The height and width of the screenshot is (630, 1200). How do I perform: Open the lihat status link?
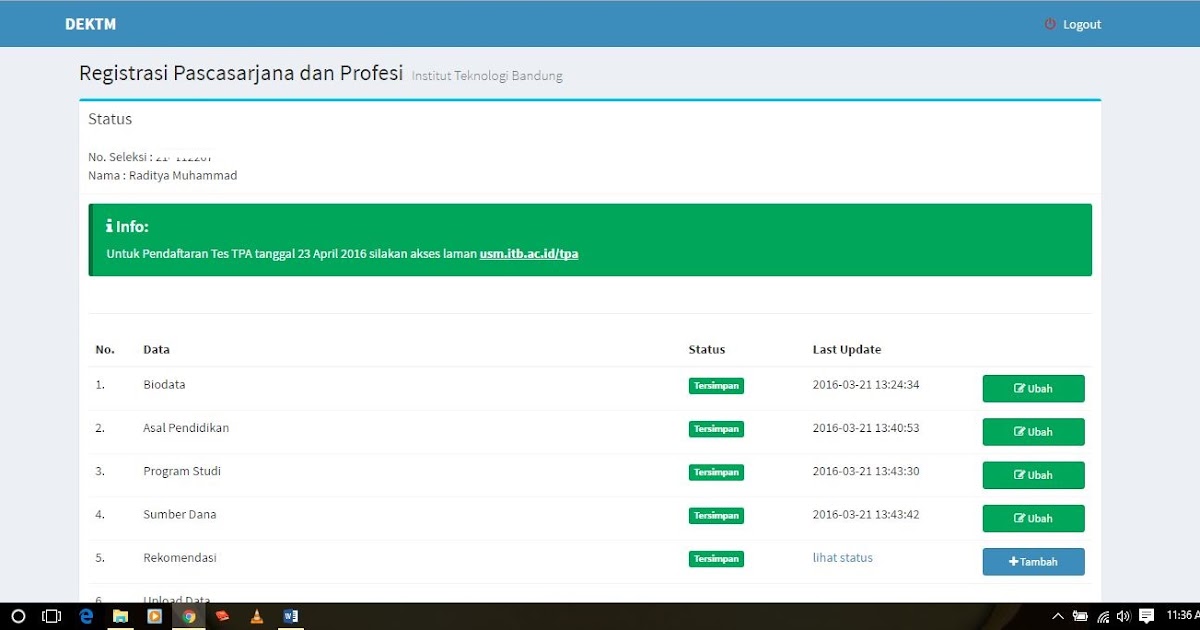click(x=842, y=558)
